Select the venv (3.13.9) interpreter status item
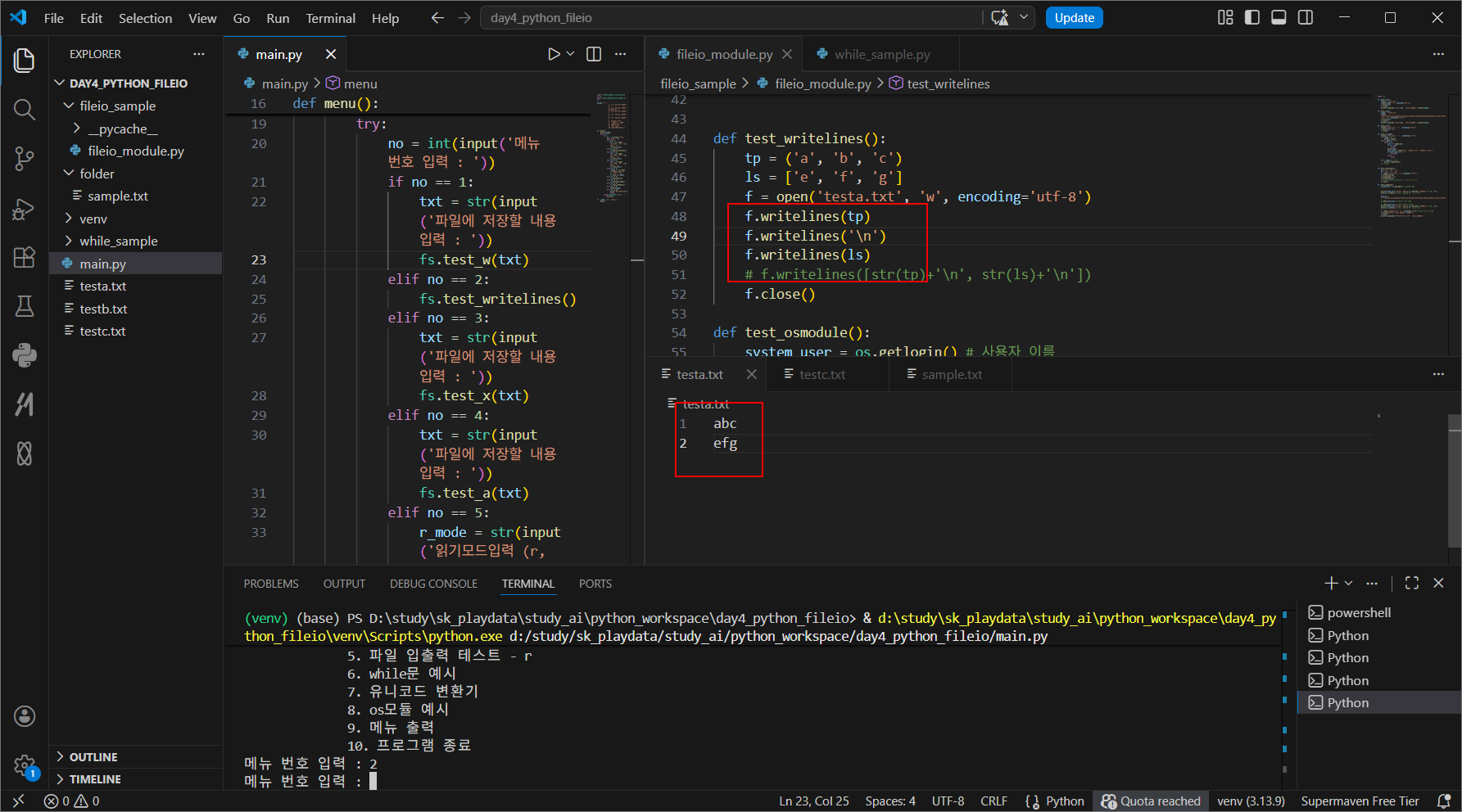Viewport: 1462px width, 812px height. (x=1251, y=801)
